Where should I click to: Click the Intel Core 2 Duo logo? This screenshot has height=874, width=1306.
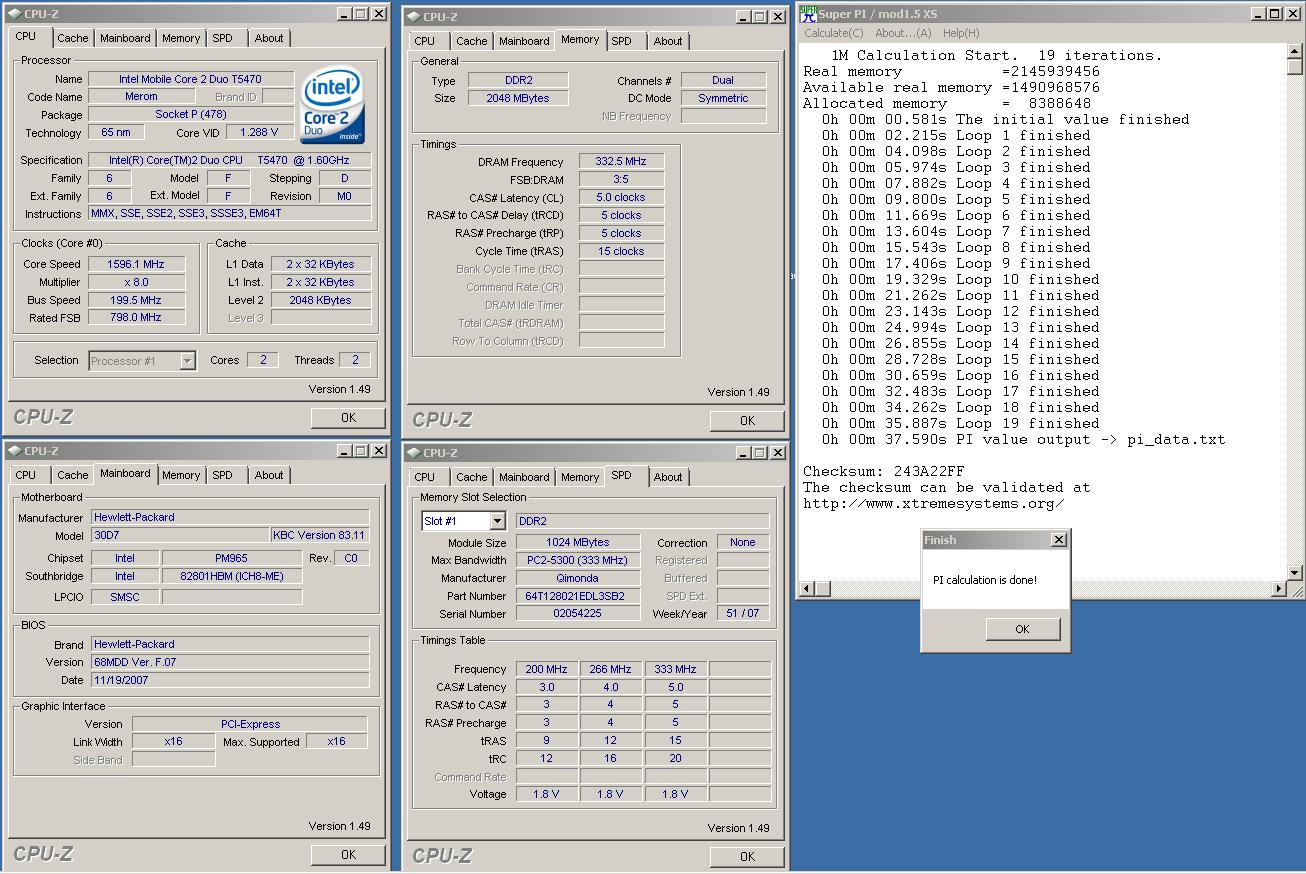pos(333,105)
